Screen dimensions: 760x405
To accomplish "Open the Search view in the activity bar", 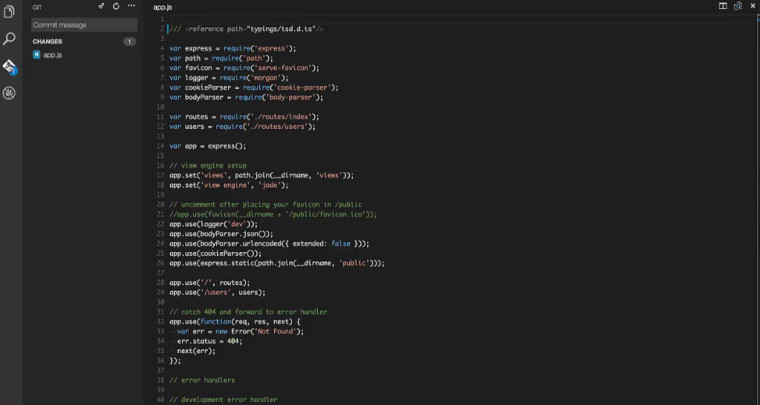I will pos(9,39).
